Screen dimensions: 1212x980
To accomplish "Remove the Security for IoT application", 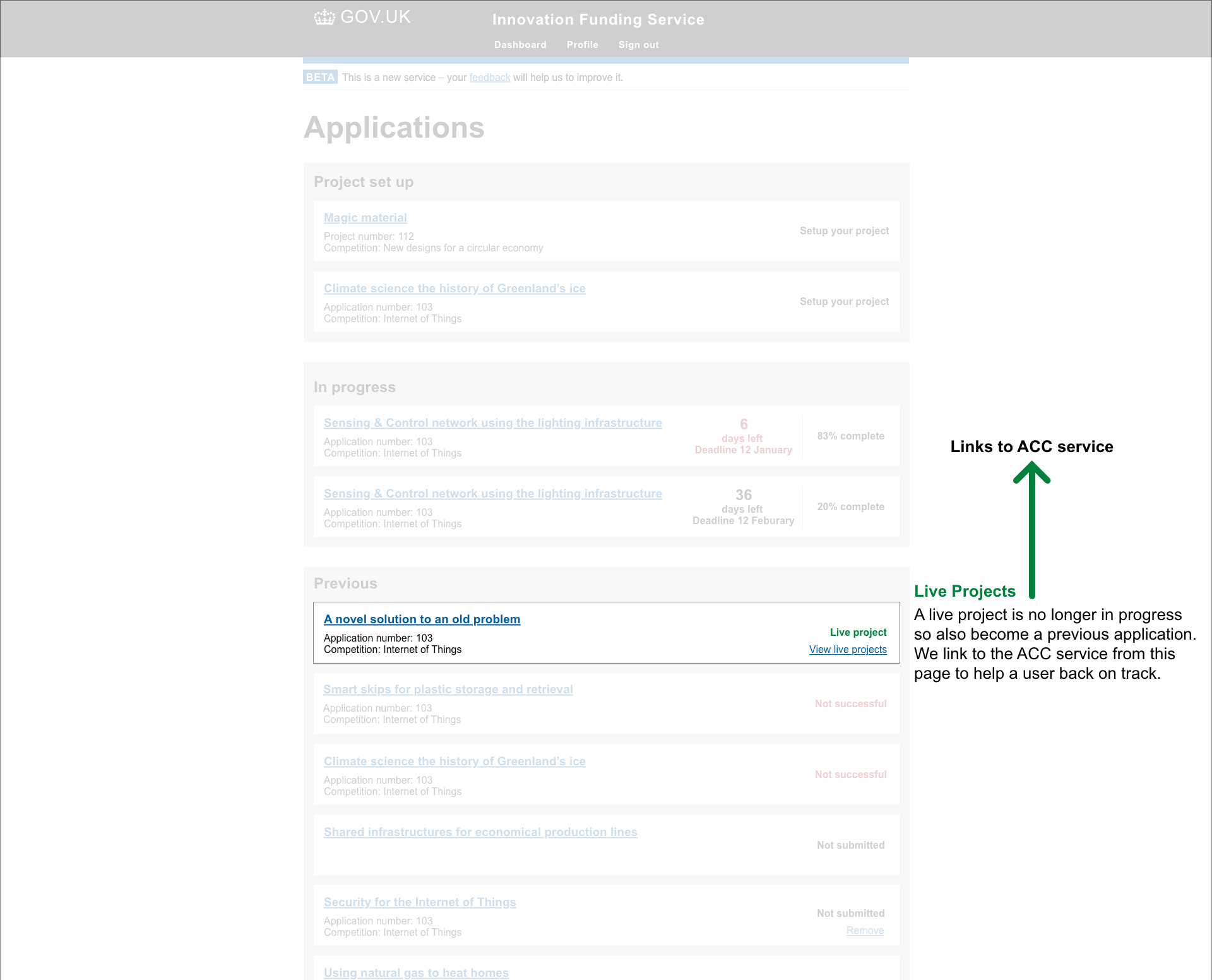I will (865, 931).
